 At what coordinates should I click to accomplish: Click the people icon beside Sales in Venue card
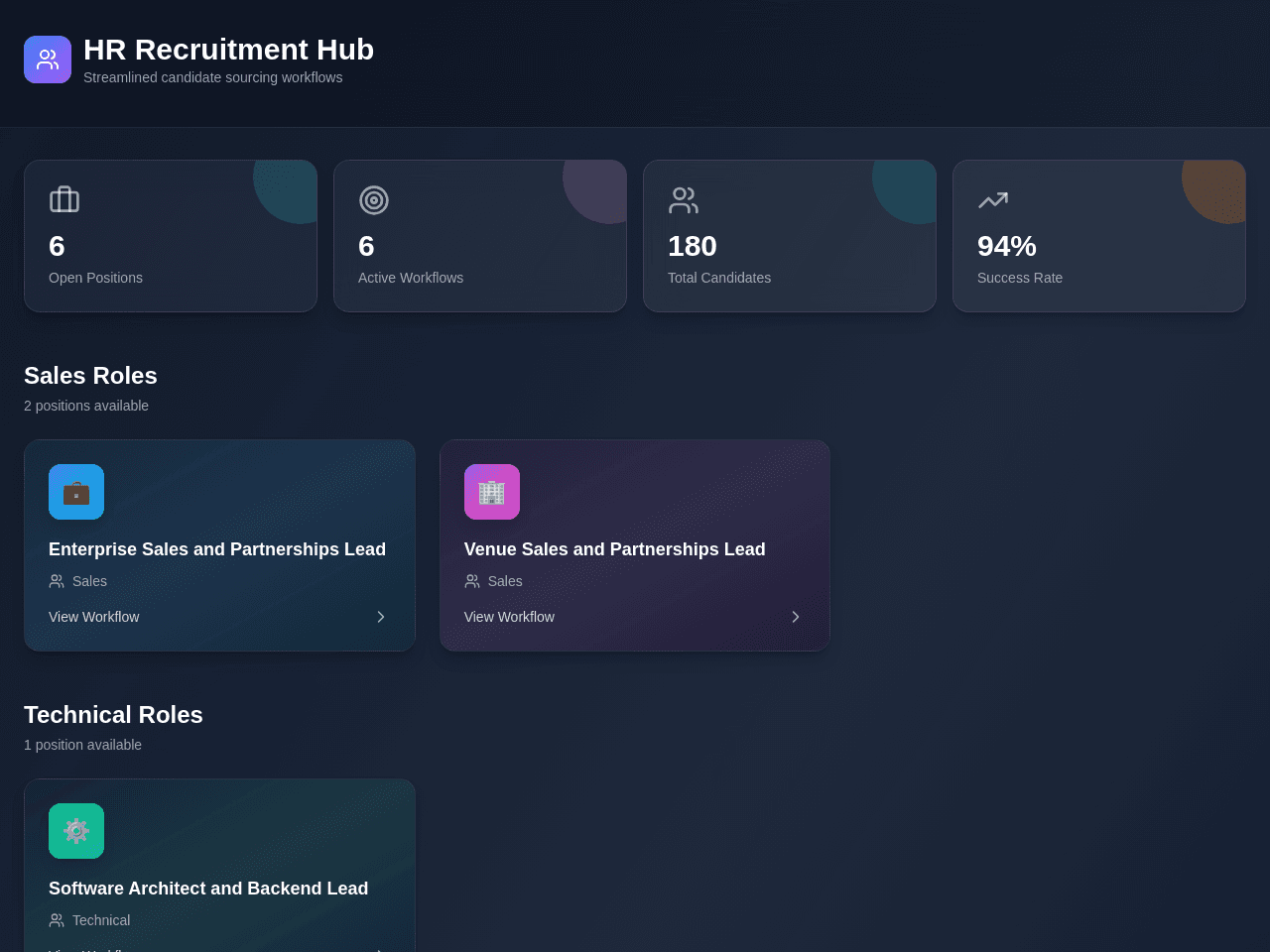click(x=472, y=581)
